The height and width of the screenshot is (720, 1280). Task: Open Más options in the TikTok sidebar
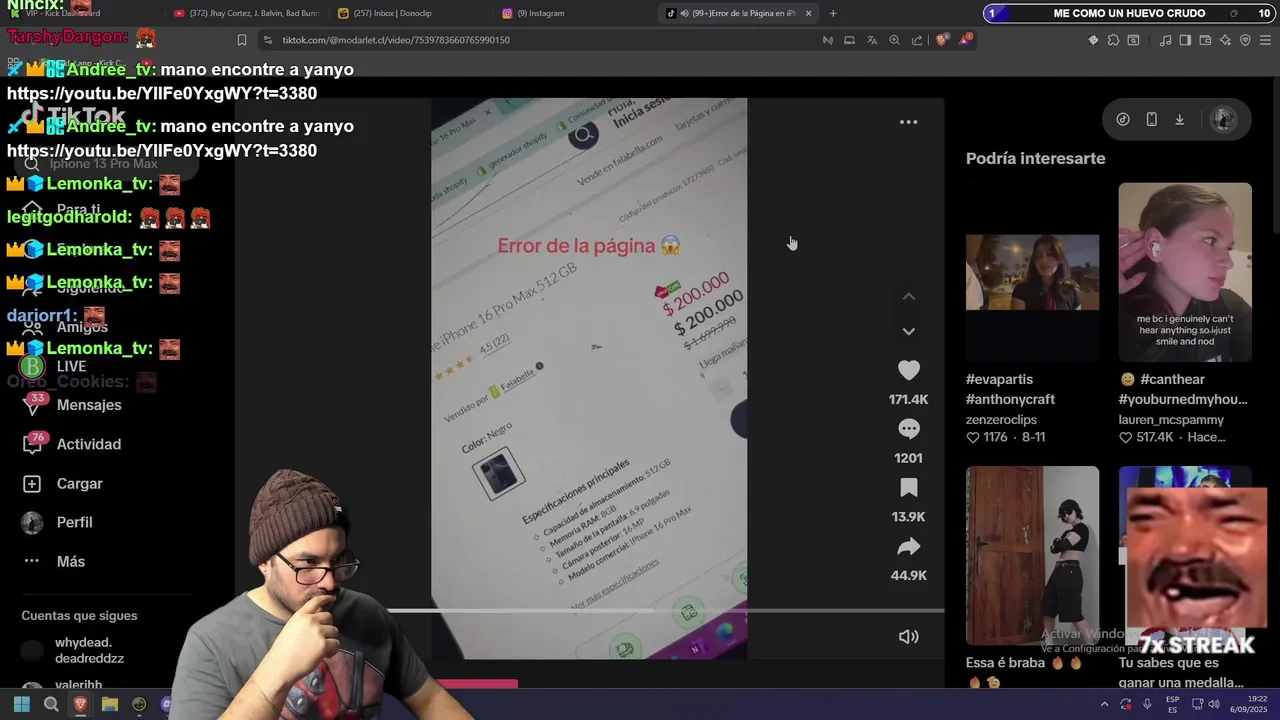(71, 561)
